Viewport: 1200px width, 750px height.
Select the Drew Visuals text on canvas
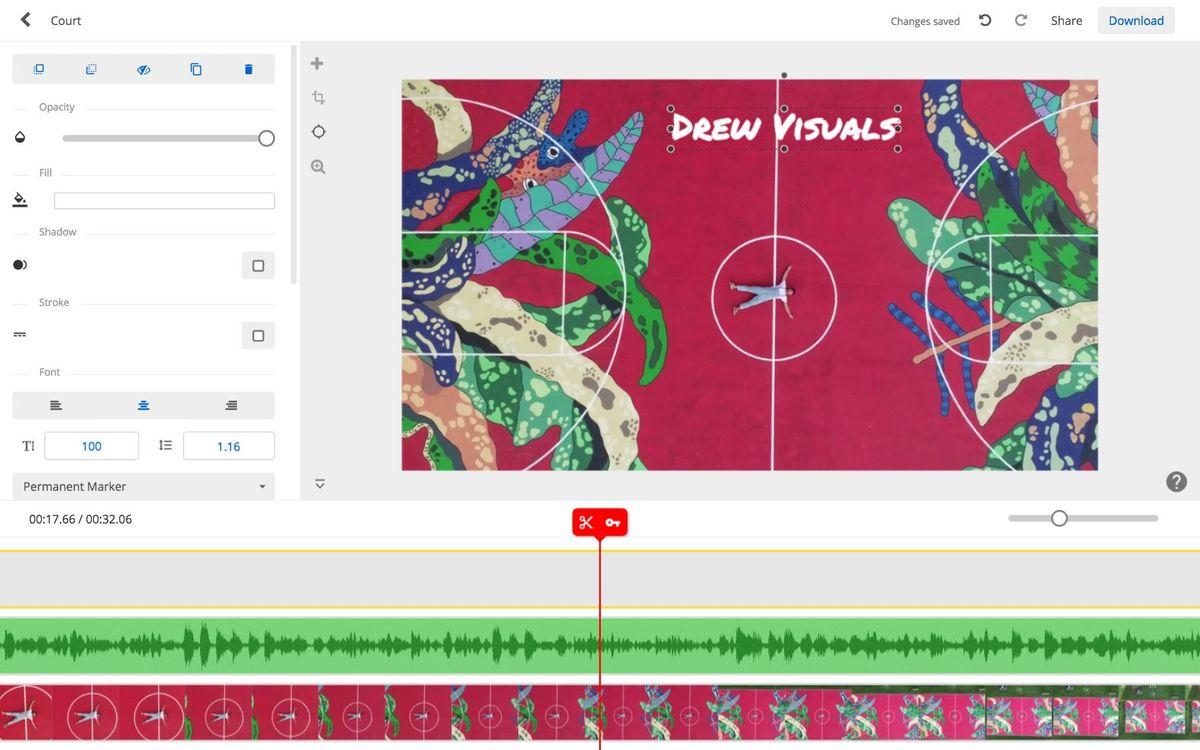pos(784,128)
